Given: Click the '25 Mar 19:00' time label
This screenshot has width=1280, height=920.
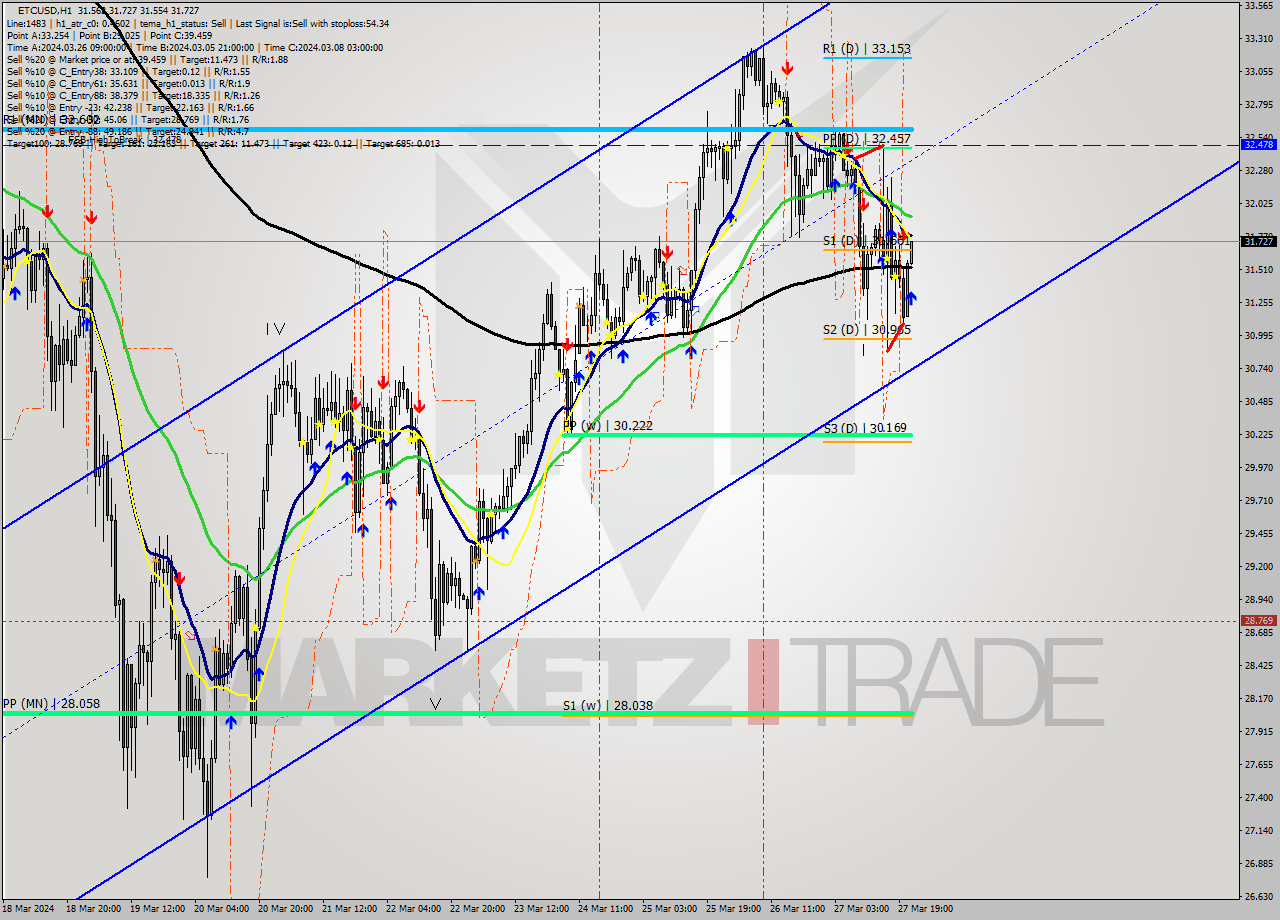Looking at the screenshot, I should click(733, 909).
